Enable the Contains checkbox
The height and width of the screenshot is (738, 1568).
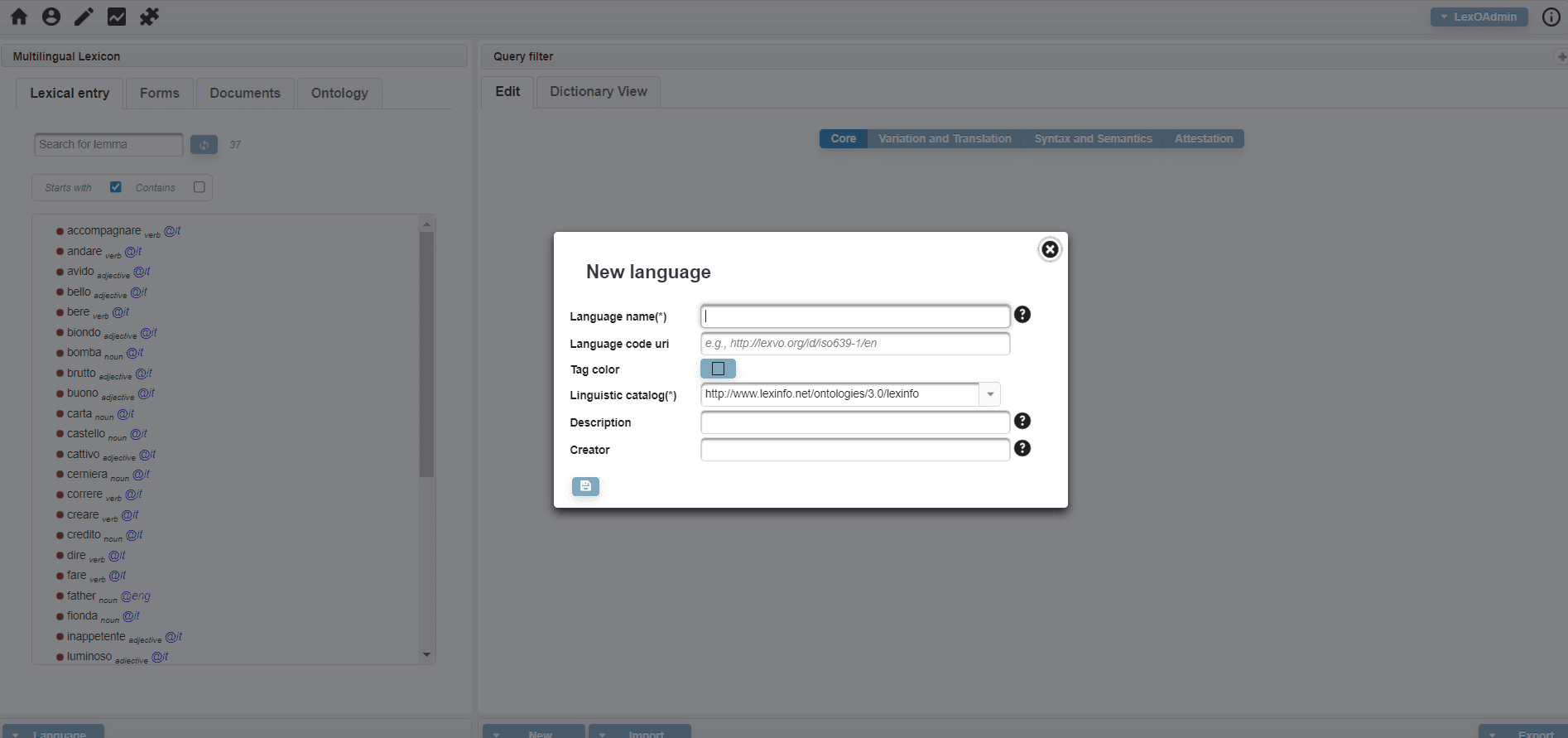200,187
